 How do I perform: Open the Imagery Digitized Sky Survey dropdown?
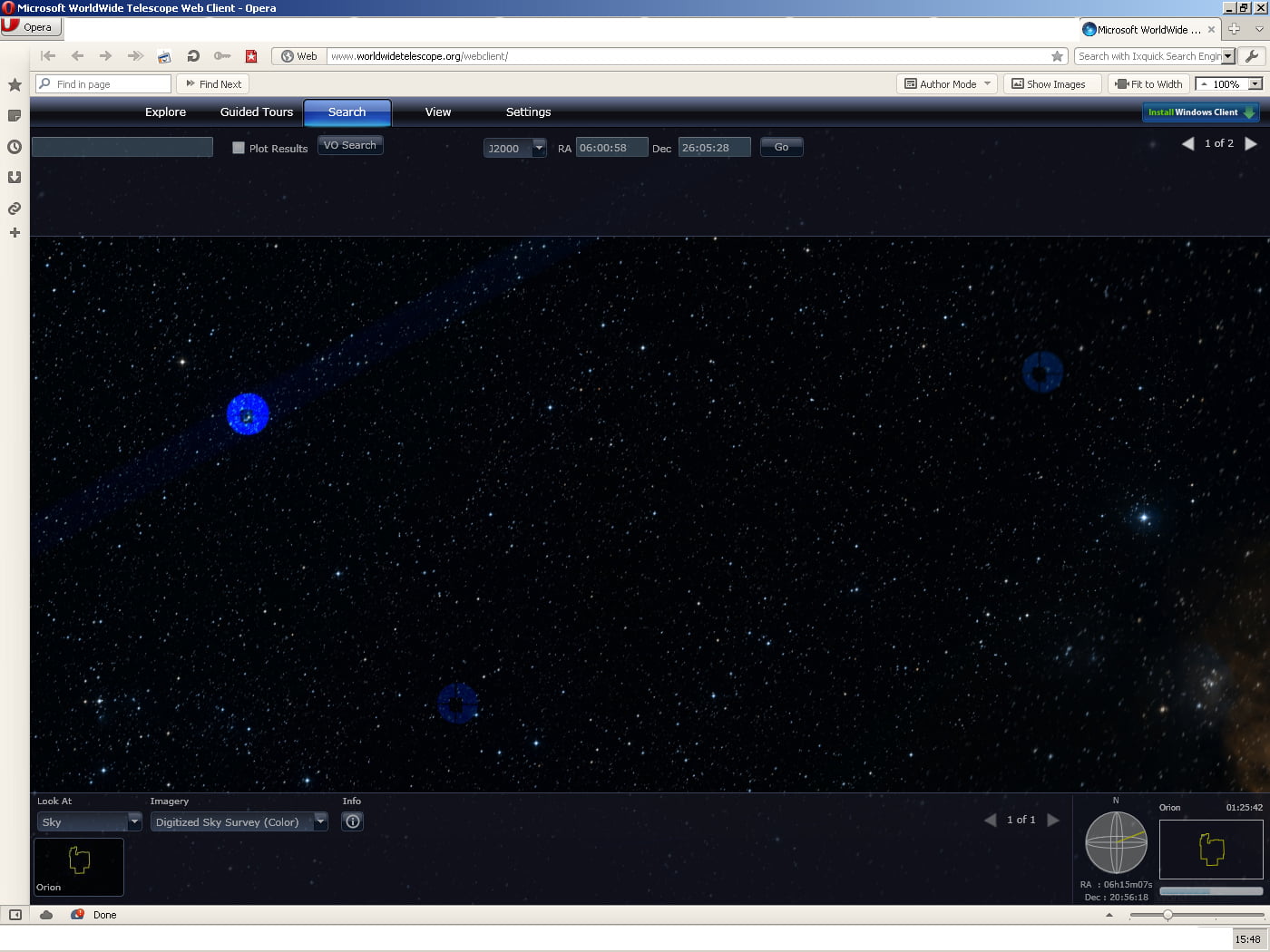239,822
